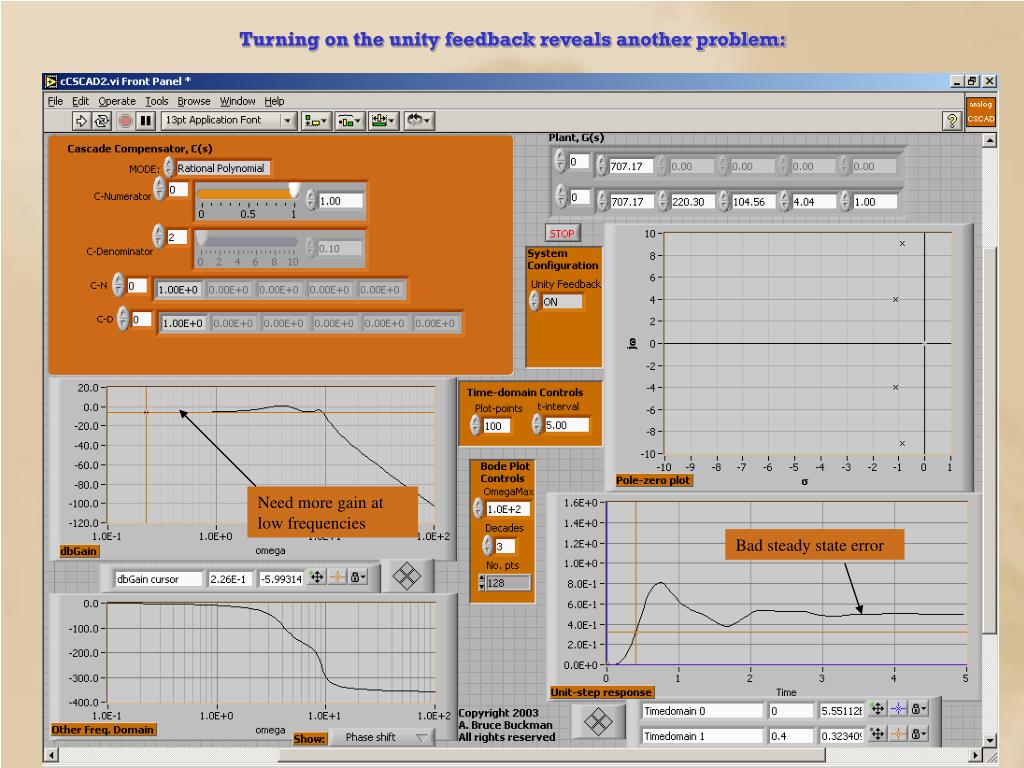
Task: Click the red STOP button
Action: point(562,233)
